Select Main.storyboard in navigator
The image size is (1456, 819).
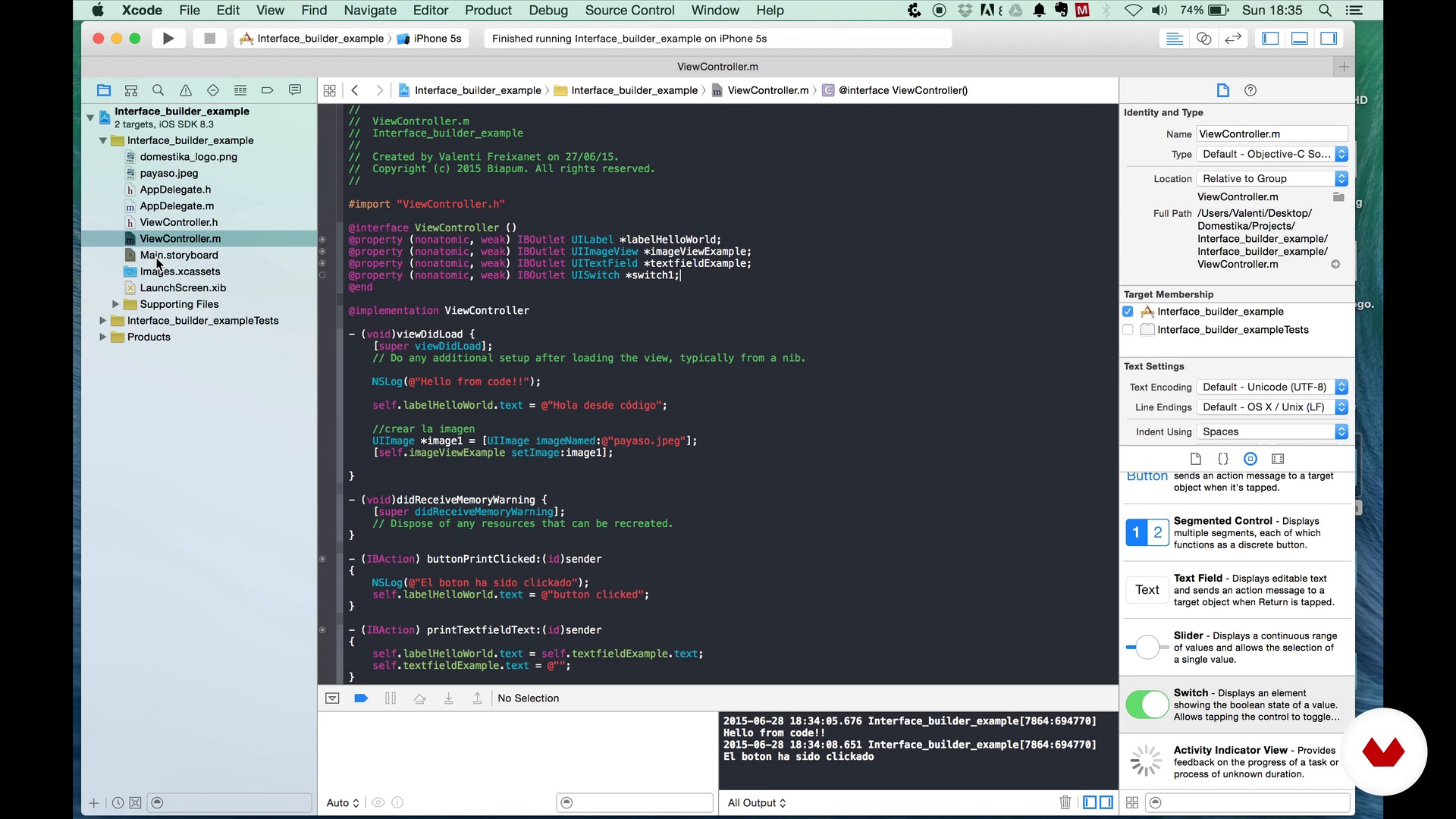[x=179, y=255]
